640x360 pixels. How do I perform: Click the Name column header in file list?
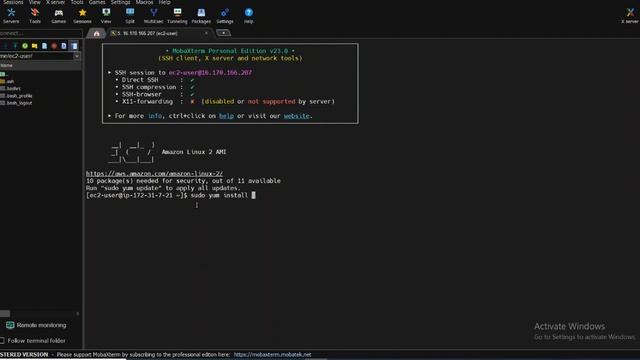point(41,65)
